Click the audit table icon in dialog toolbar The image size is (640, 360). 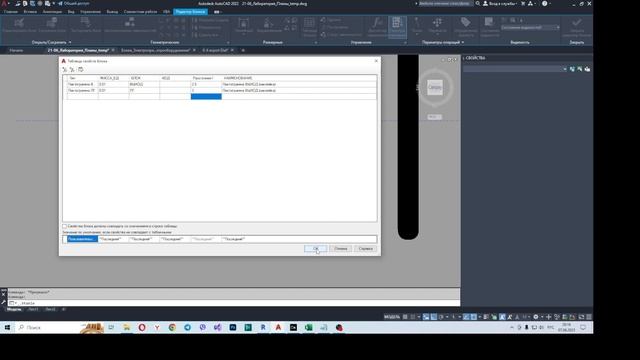coord(80,70)
